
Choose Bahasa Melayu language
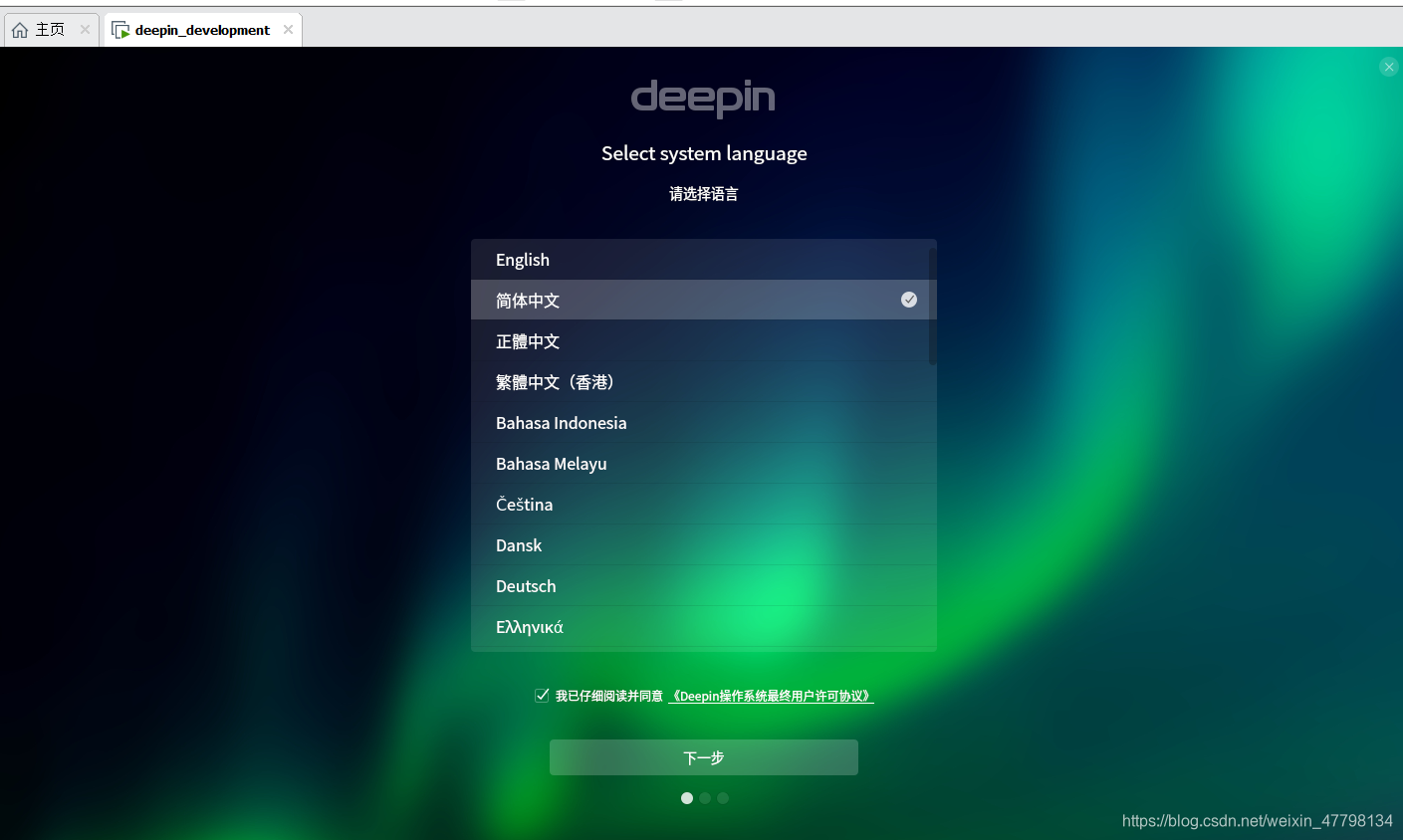(703, 464)
